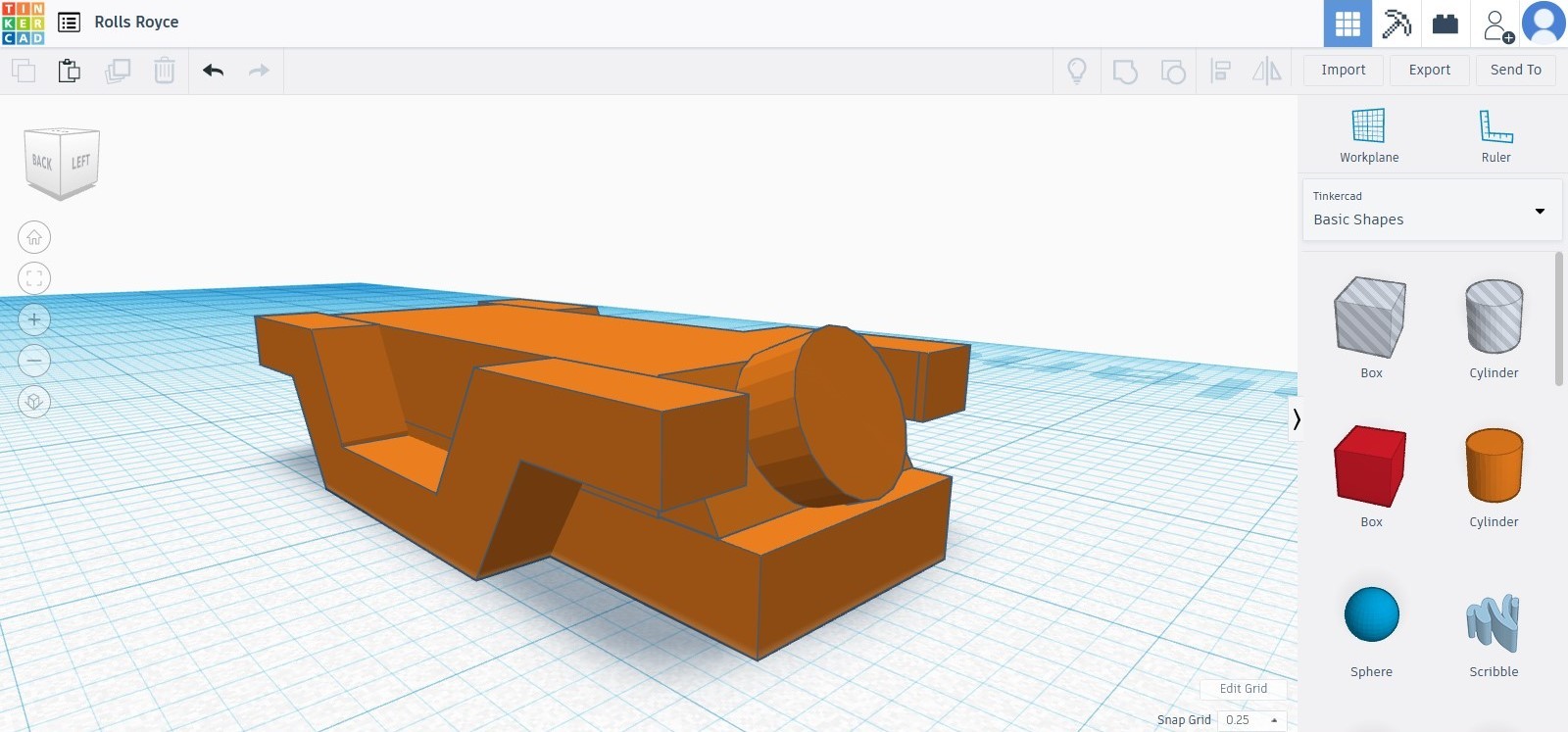Click the Copy icon in toolbar
The height and width of the screenshot is (732, 1568).
point(24,71)
